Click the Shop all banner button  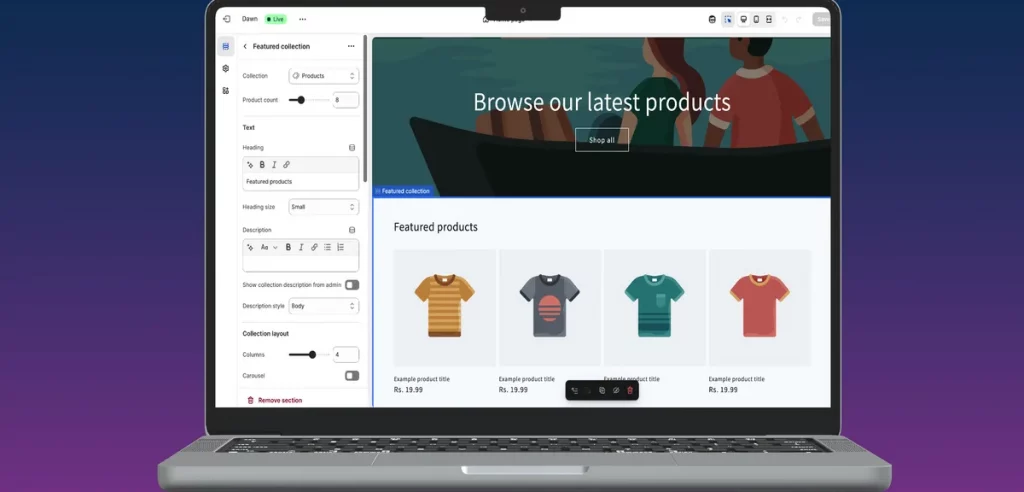[602, 140]
